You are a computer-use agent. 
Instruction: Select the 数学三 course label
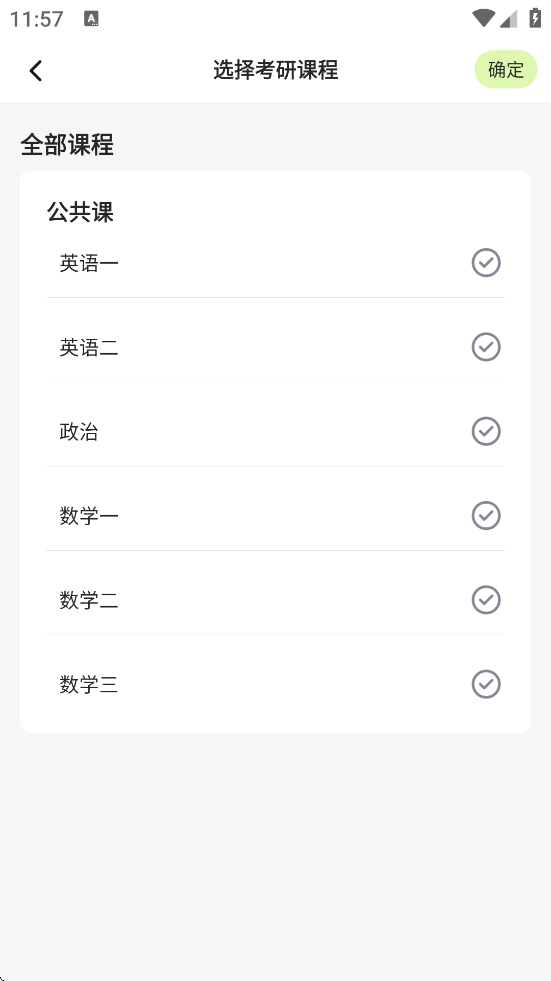[x=89, y=685]
